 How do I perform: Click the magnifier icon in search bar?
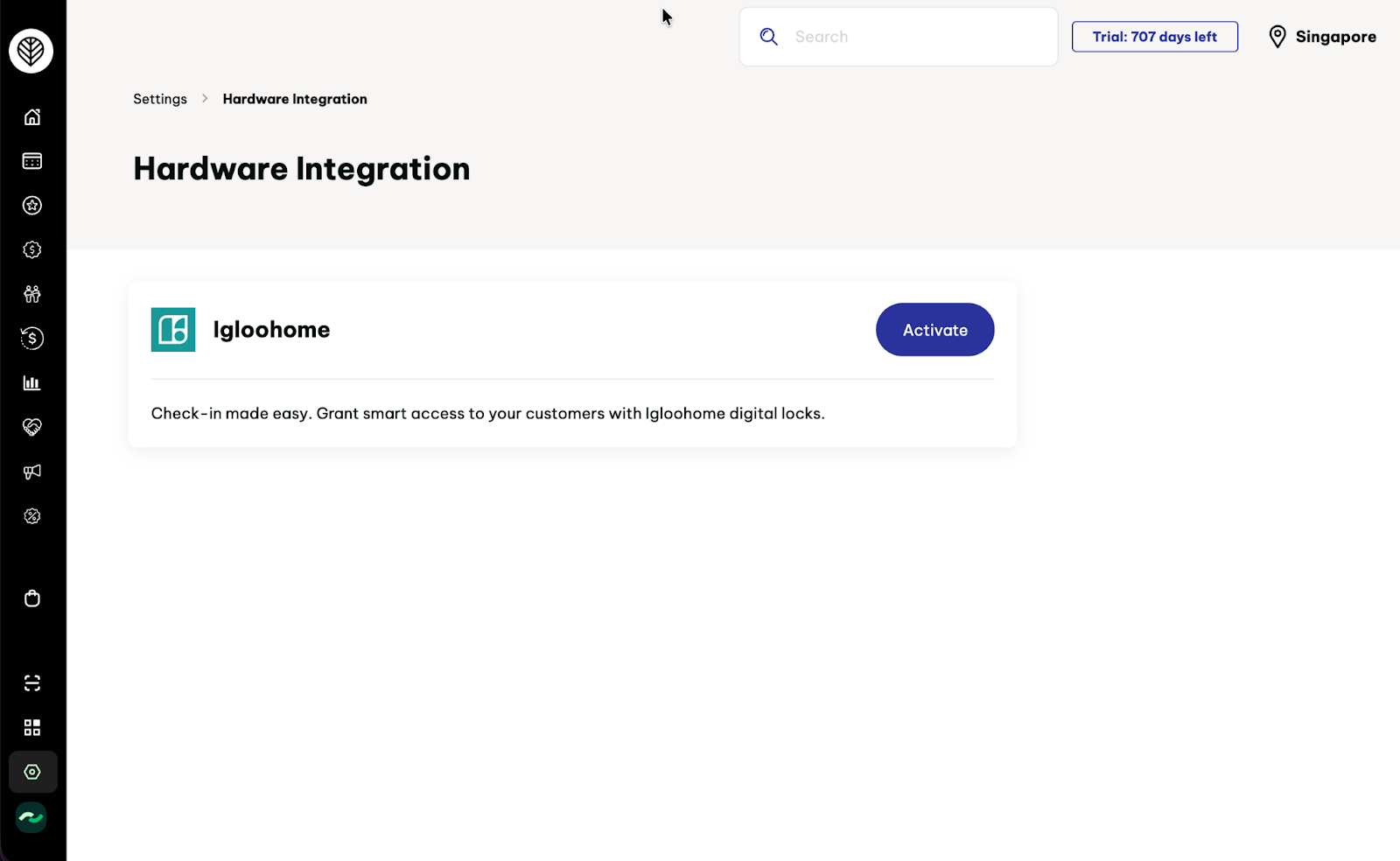click(x=769, y=37)
